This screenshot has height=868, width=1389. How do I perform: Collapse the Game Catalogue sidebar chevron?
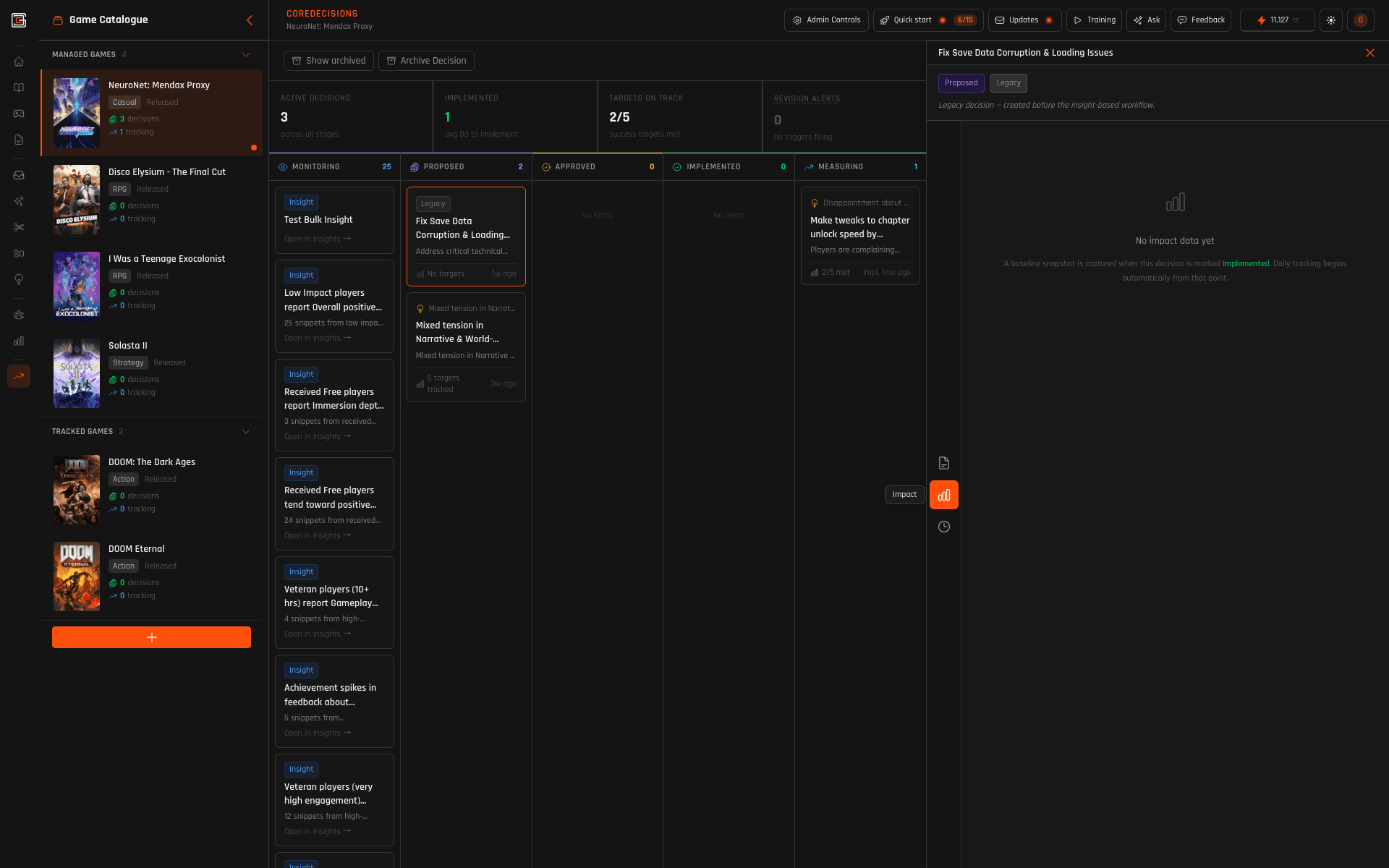click(x=250, y=20)
